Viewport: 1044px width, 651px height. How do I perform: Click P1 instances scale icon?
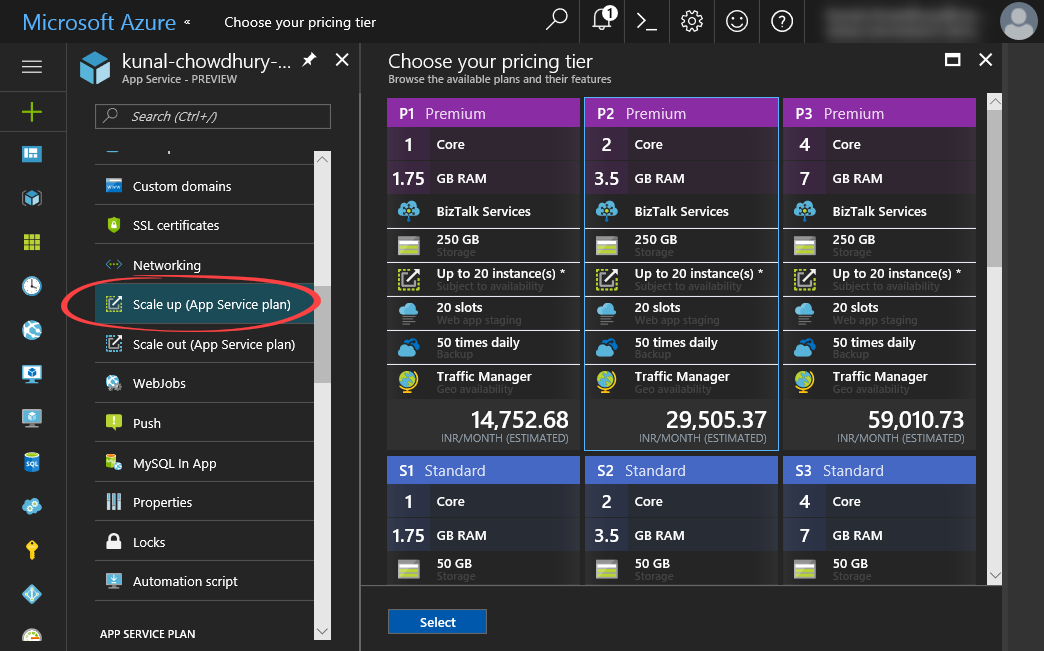click(x=409, y=279)
